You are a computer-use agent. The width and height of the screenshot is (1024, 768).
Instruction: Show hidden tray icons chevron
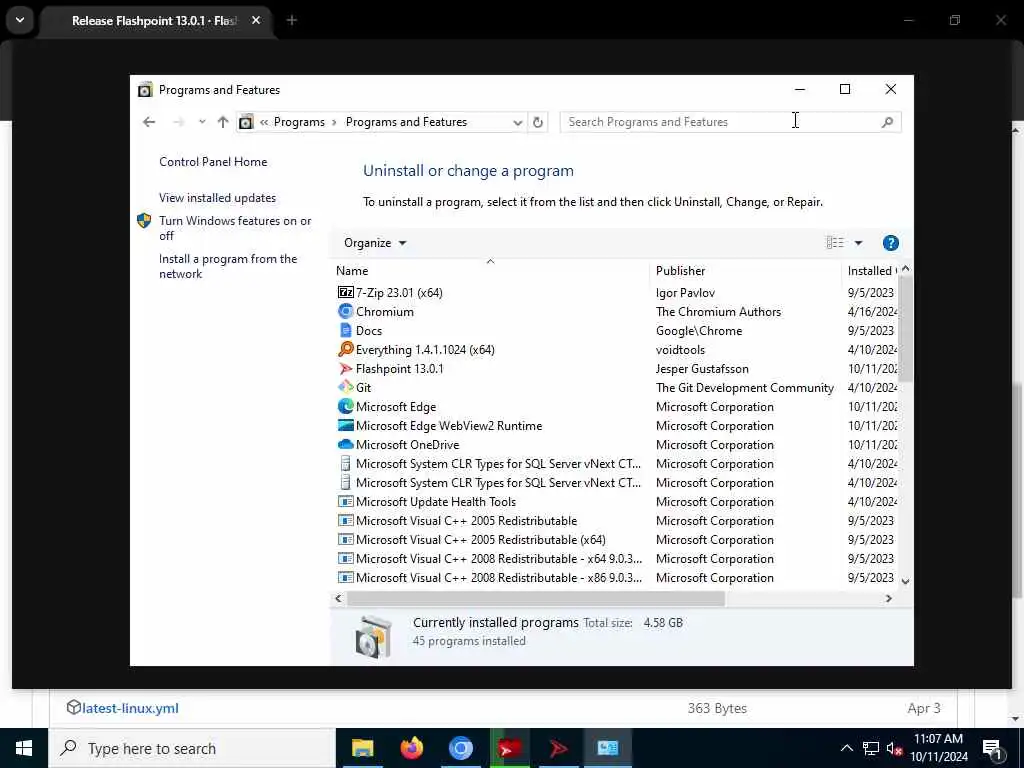846,749
